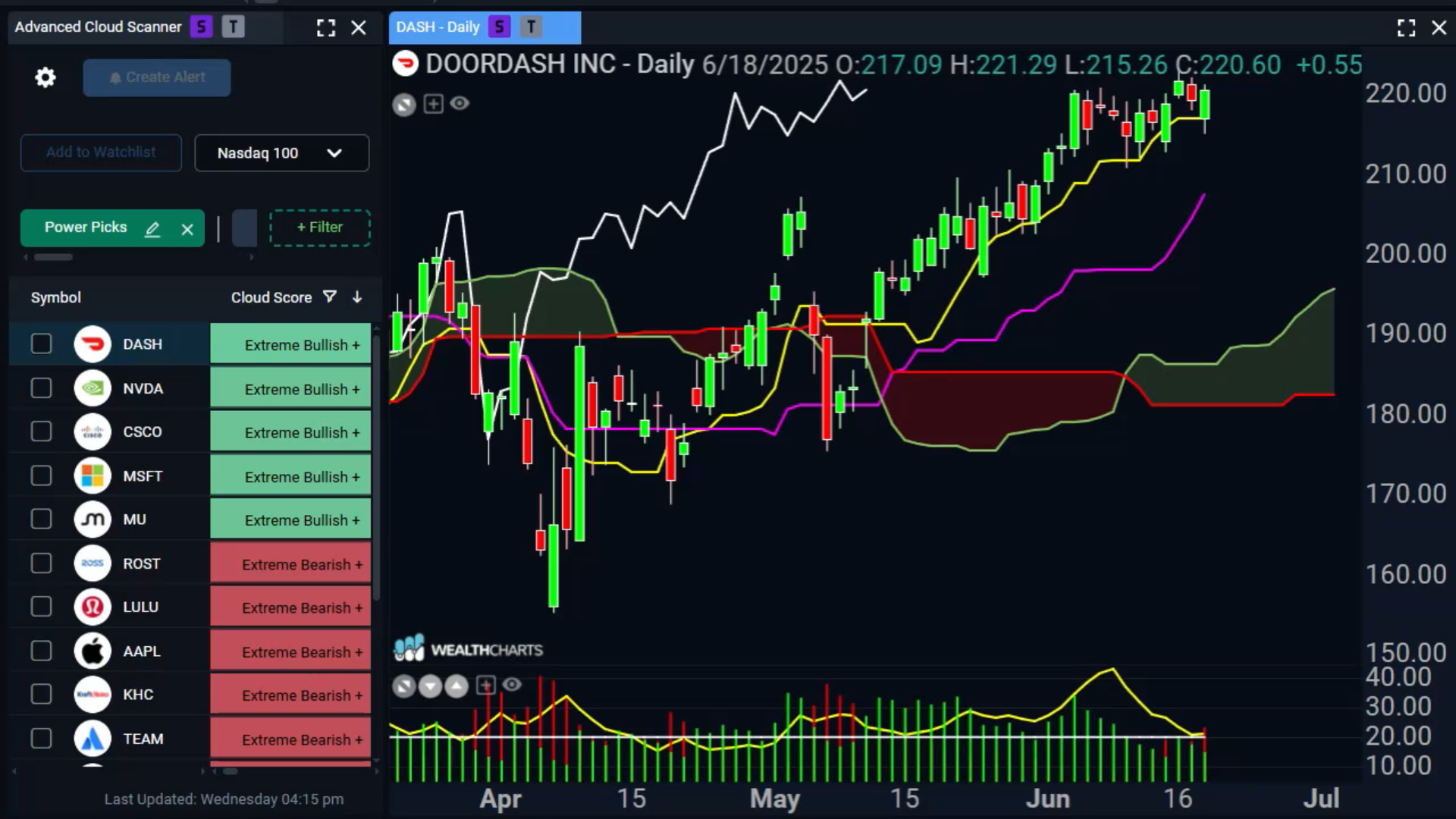Screen dimensions: 1456x819
Task: Click the MSFT symbol text
Action: point(143,476)
